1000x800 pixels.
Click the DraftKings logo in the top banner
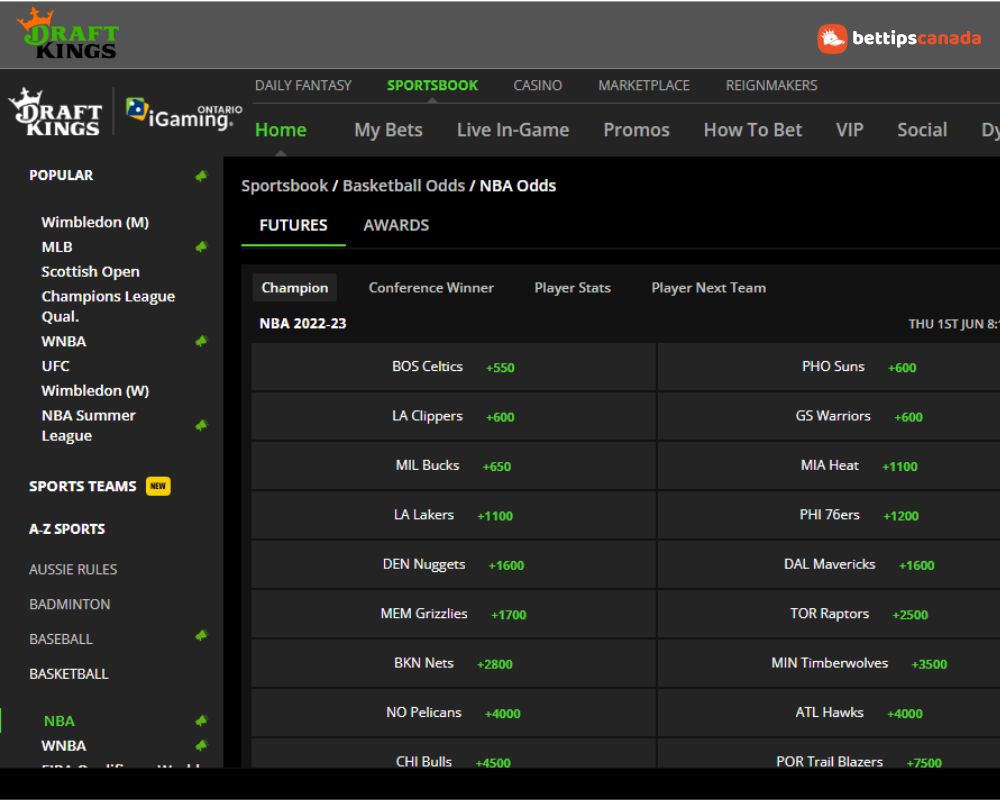(68, 33)
